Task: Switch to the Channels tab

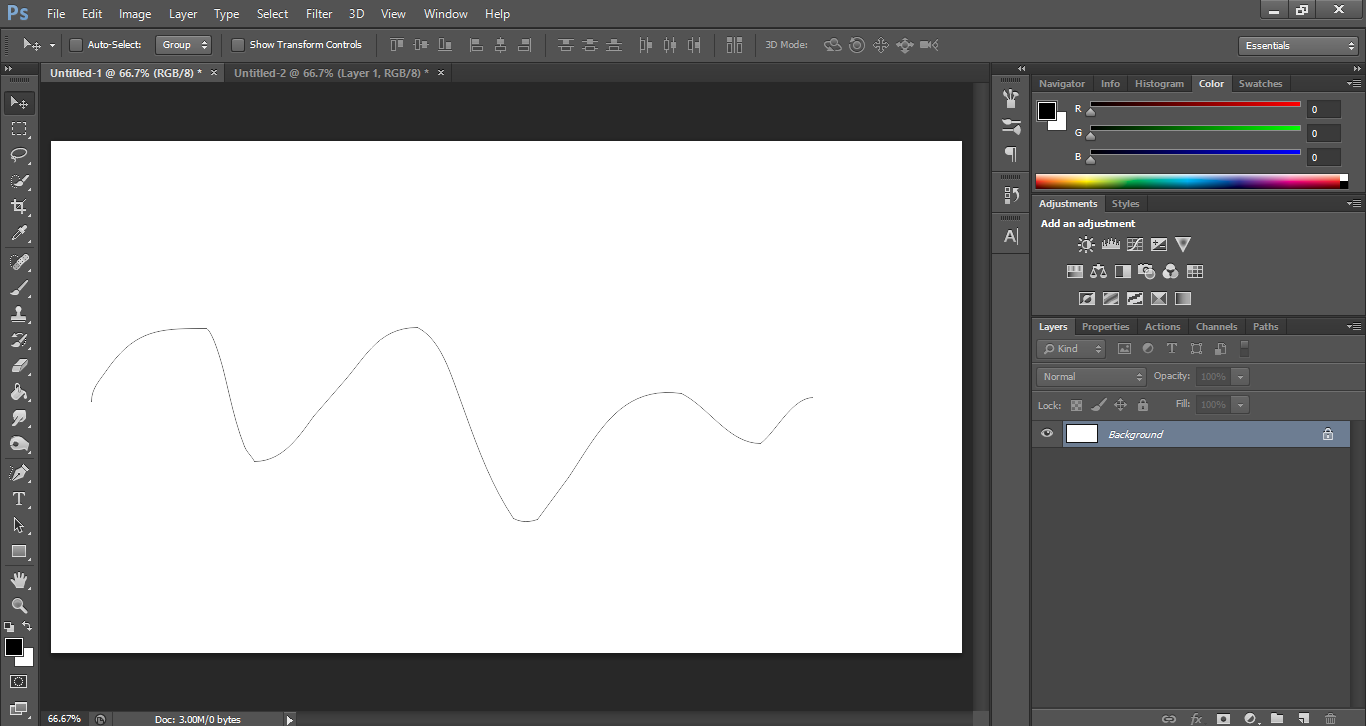Action: pyautogui.click(x=1216, y=326)
